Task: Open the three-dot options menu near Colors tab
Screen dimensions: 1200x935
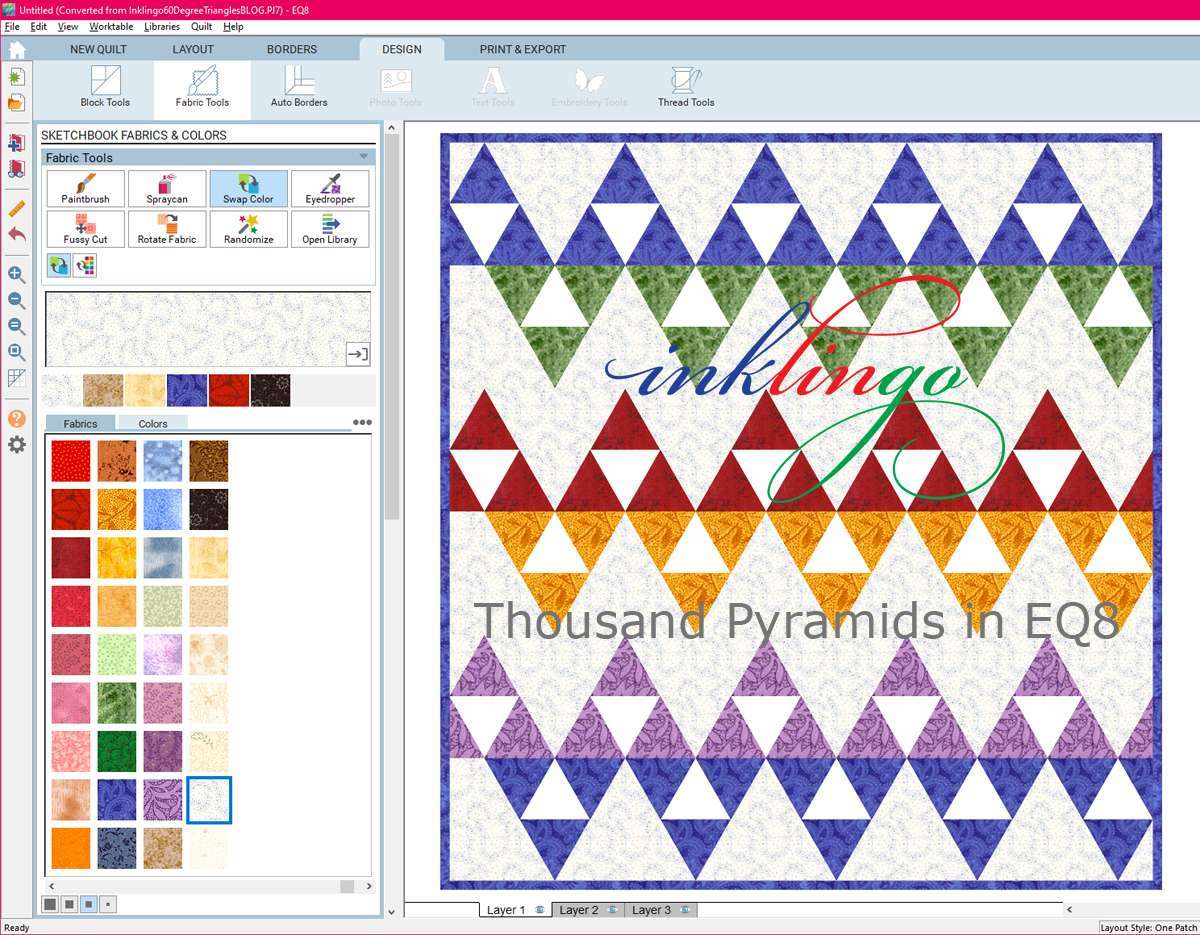Action: point(361,422)
